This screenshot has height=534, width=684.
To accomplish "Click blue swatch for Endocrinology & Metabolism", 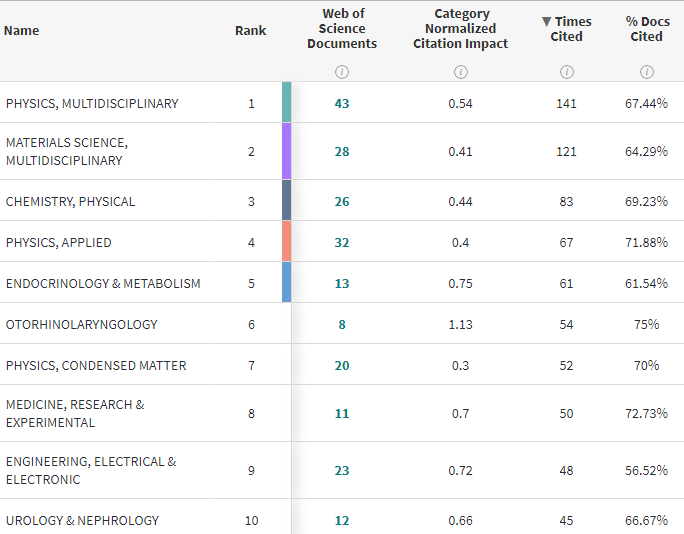I will pyautogui.click(x=286, y=282).
